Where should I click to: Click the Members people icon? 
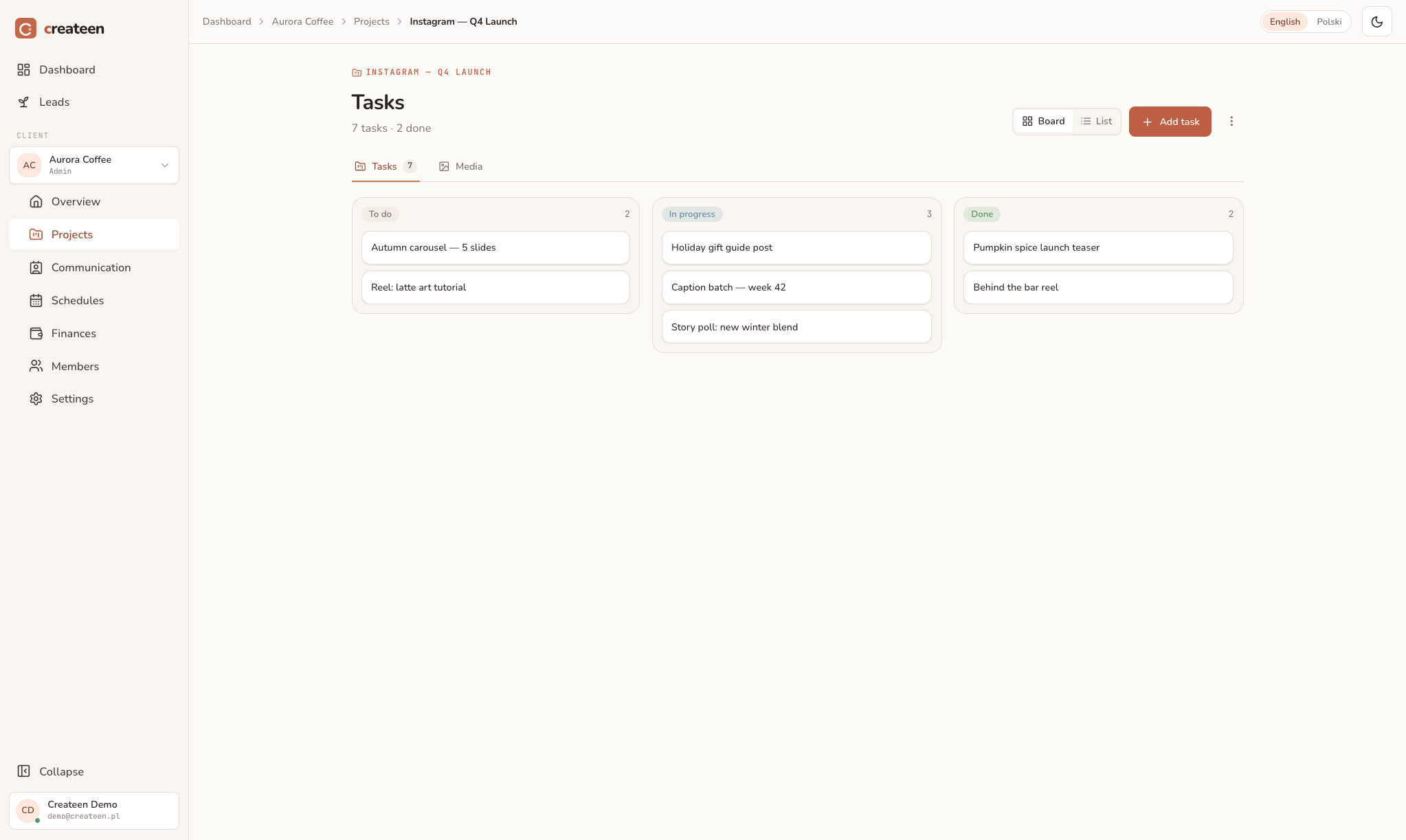tap(36, 366)
